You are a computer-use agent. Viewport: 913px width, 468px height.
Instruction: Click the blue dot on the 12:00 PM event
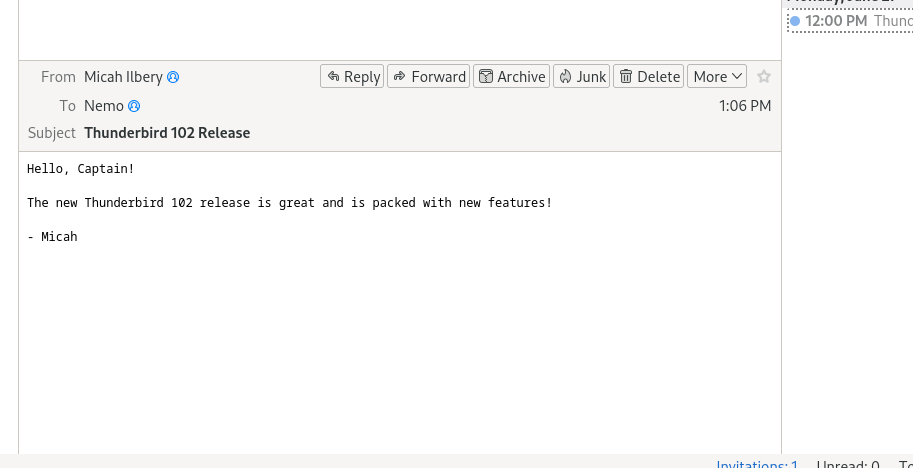795,20
